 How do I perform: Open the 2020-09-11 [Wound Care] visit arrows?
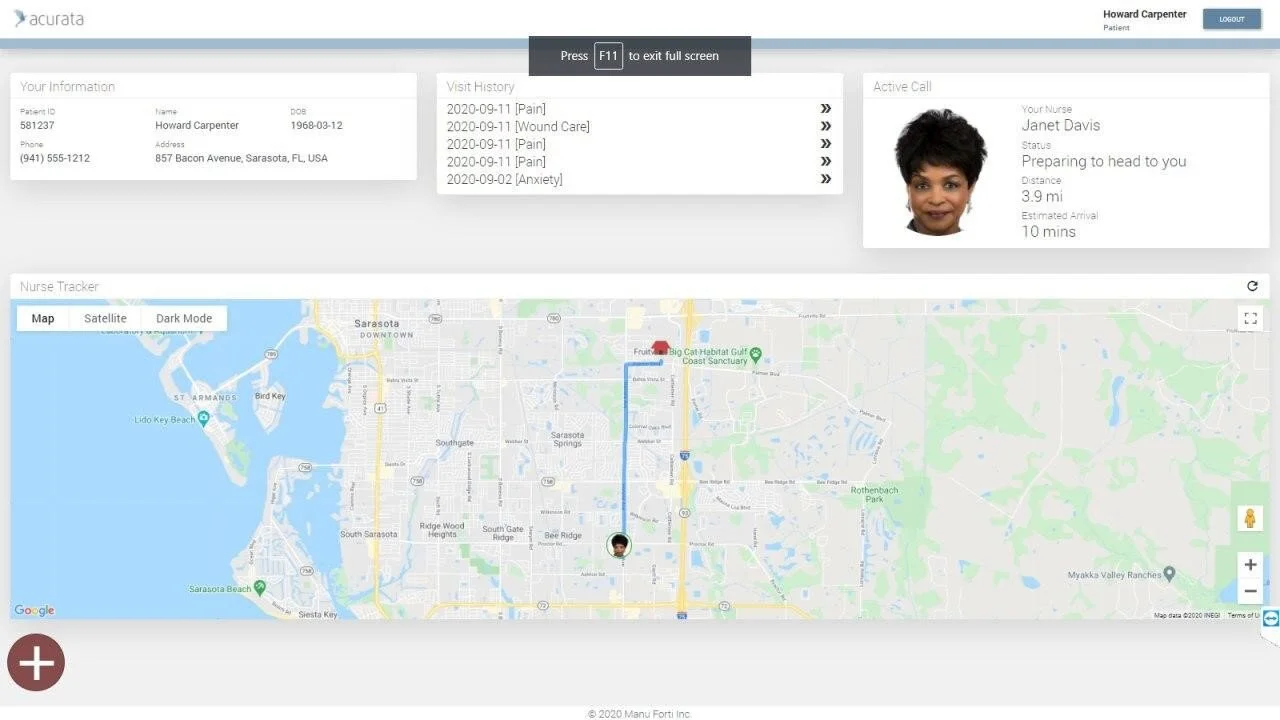826,126
